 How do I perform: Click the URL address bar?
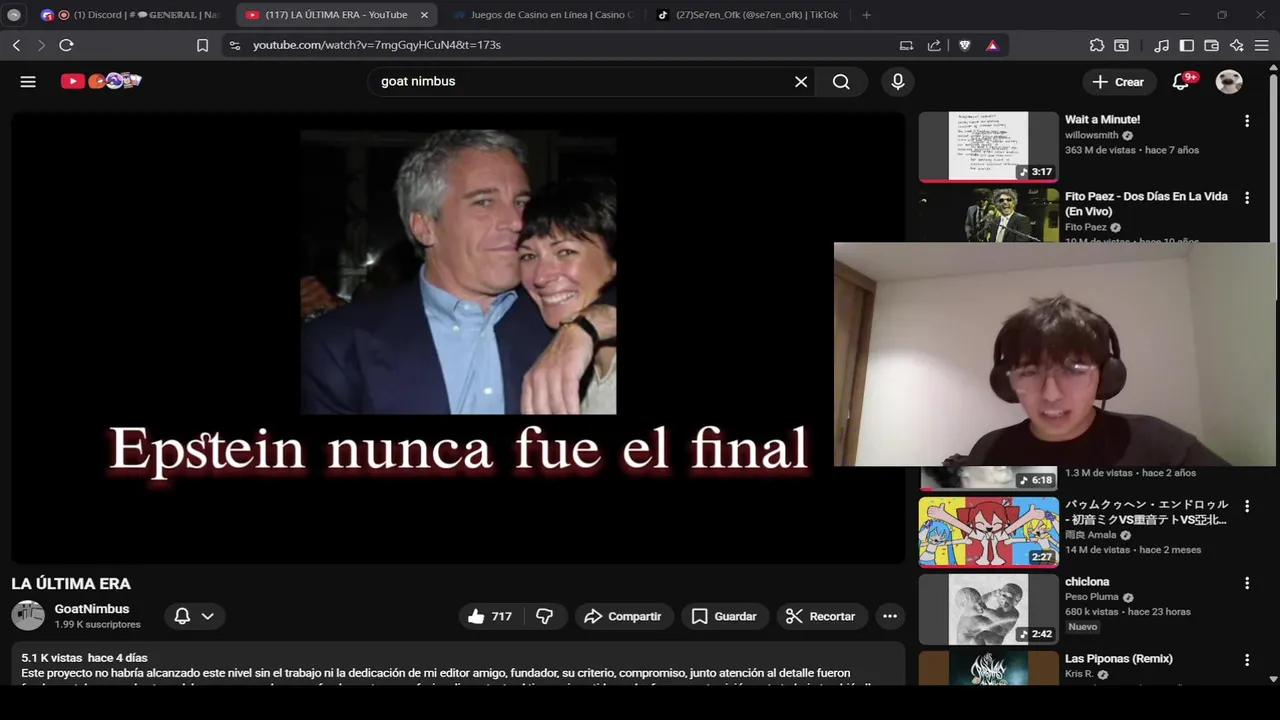[x=560, y=45]
